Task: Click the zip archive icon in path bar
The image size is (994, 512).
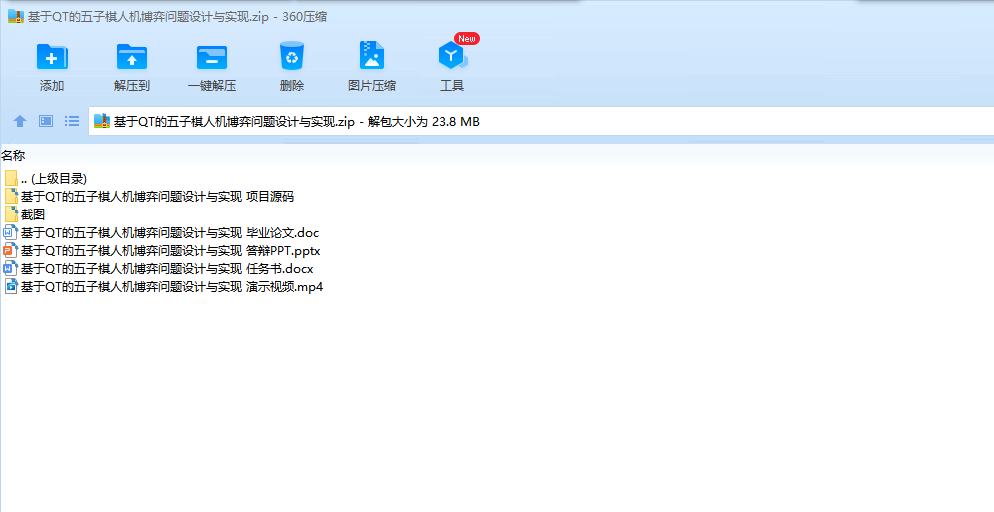Action: coord(101,121)
